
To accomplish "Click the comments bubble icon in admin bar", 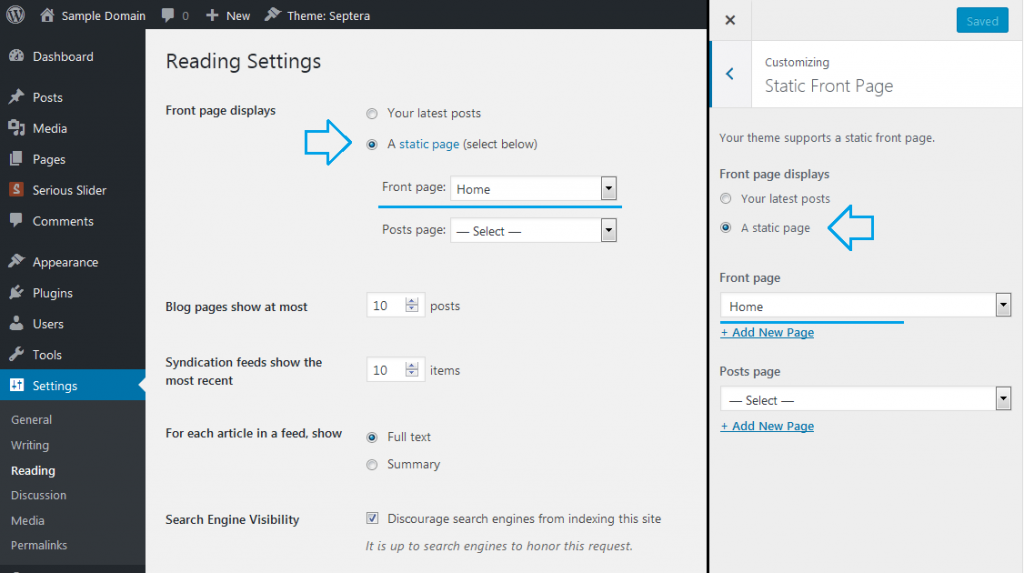I will [168, 15].
